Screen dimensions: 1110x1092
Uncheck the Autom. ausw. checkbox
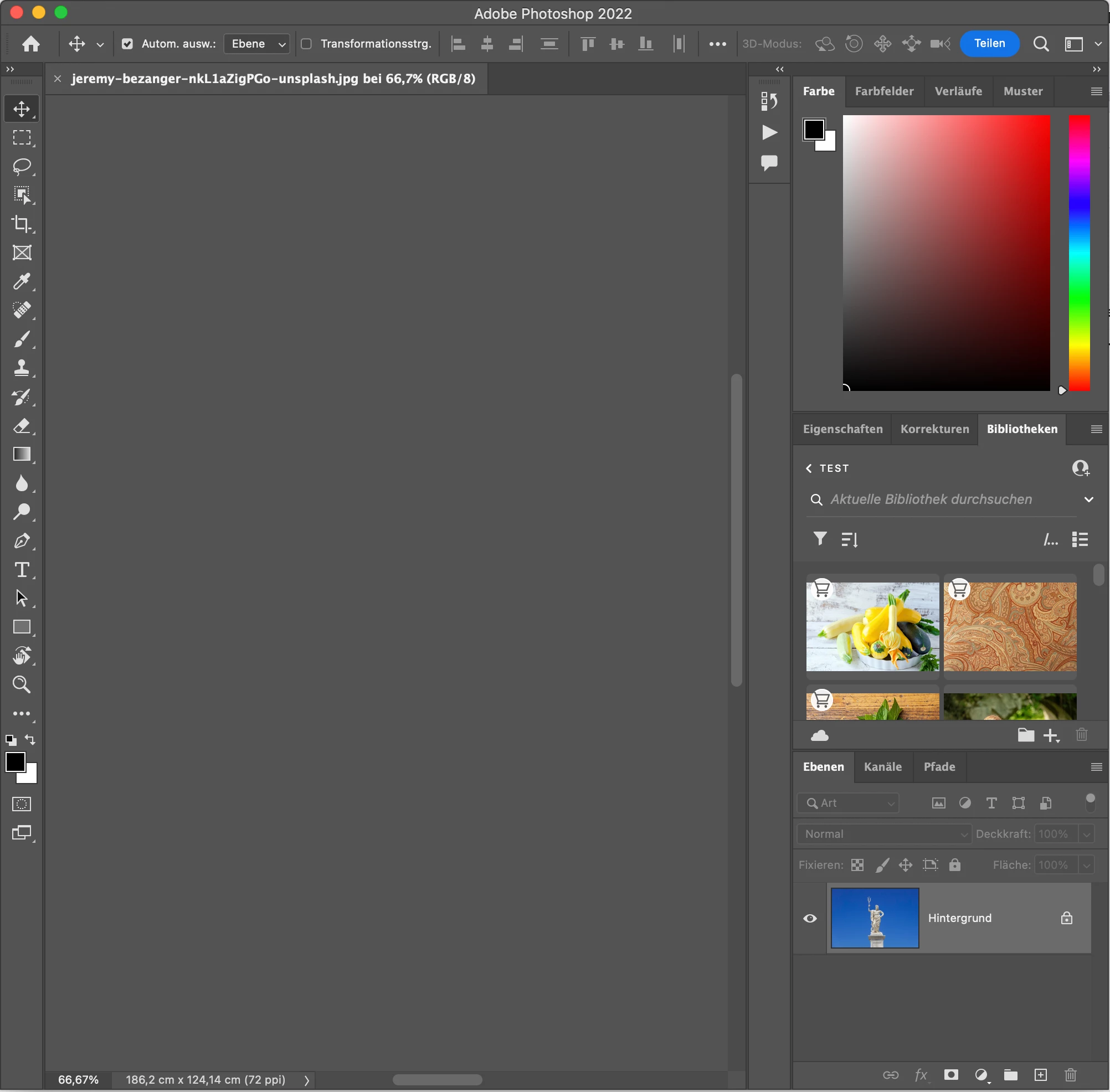tap(127, 44)
